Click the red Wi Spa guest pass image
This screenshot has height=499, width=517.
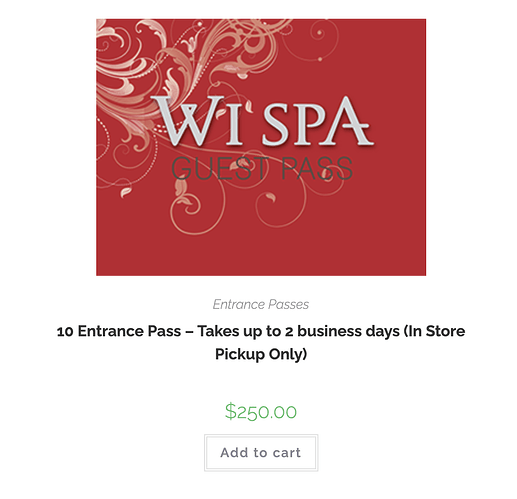[261, 147]
